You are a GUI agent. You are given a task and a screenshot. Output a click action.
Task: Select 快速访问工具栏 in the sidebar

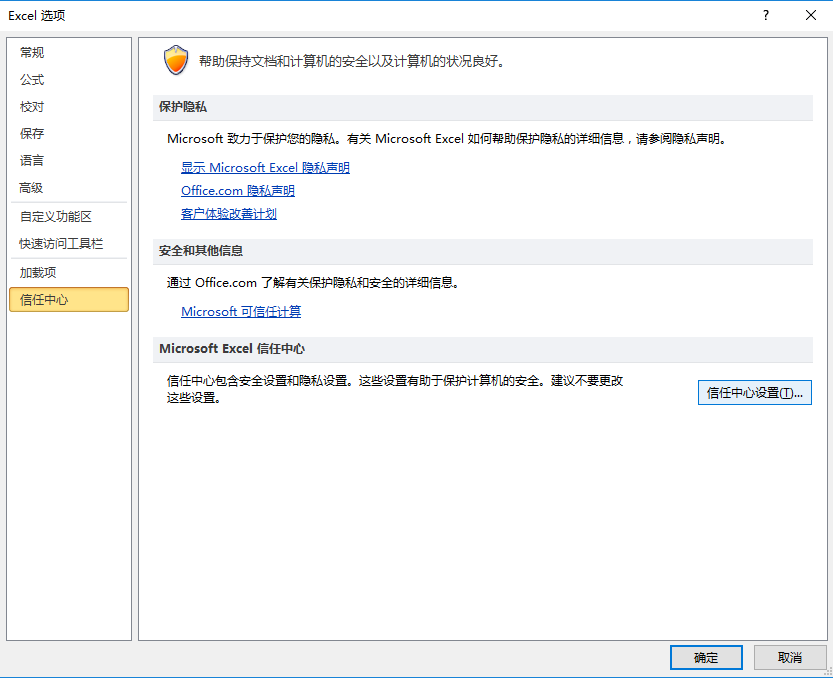coord(62,244)
